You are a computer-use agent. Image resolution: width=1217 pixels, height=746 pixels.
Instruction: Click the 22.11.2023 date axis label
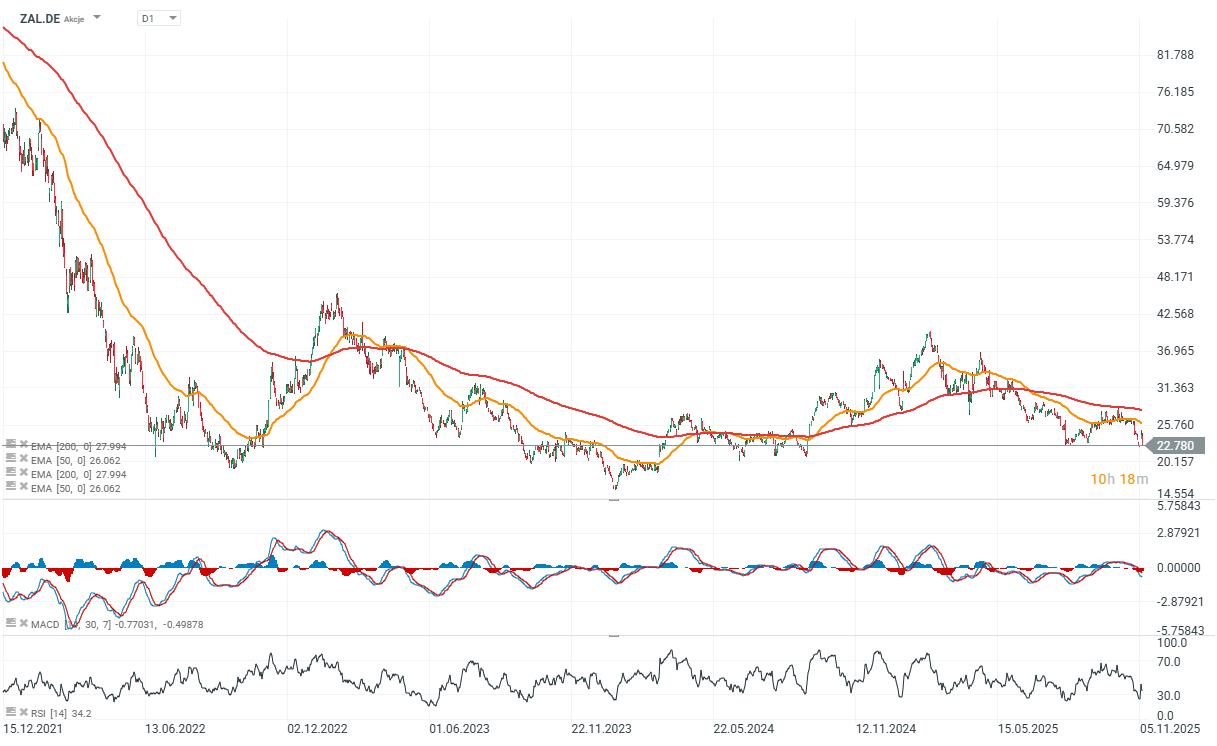[x=602, y=729]
